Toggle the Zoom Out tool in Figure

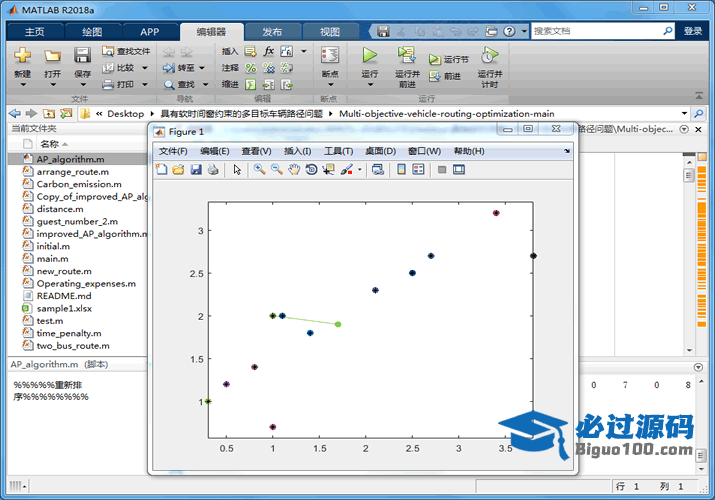(276, 170)
